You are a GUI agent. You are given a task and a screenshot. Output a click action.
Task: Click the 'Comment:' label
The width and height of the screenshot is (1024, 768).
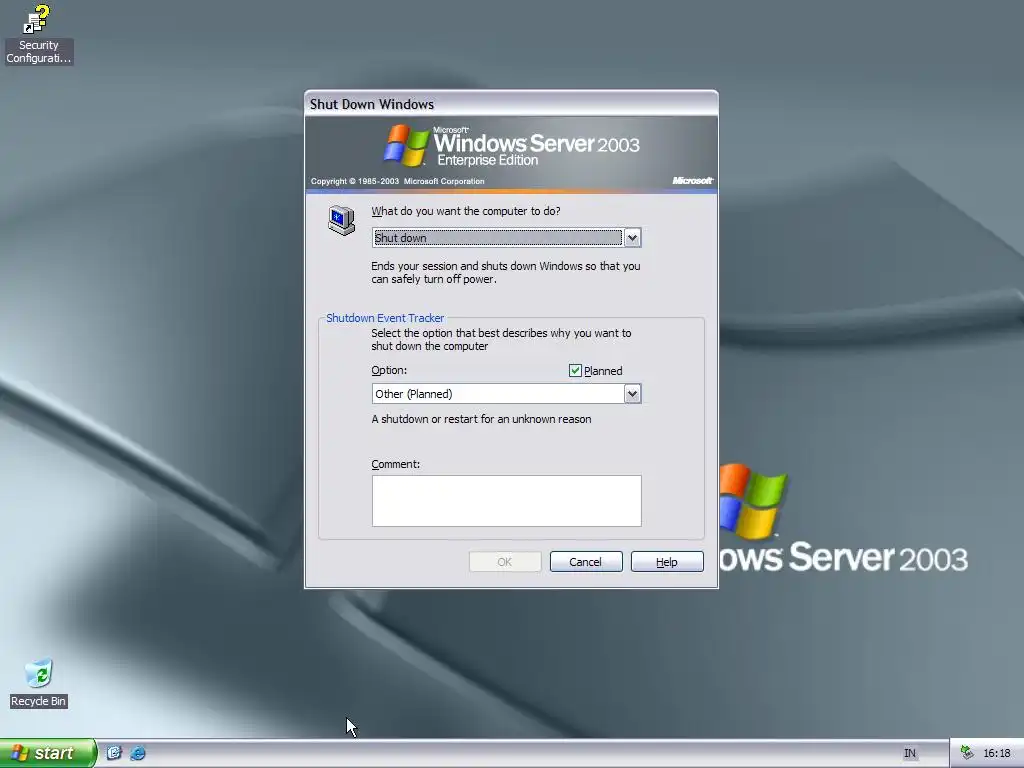coord(396,464)
